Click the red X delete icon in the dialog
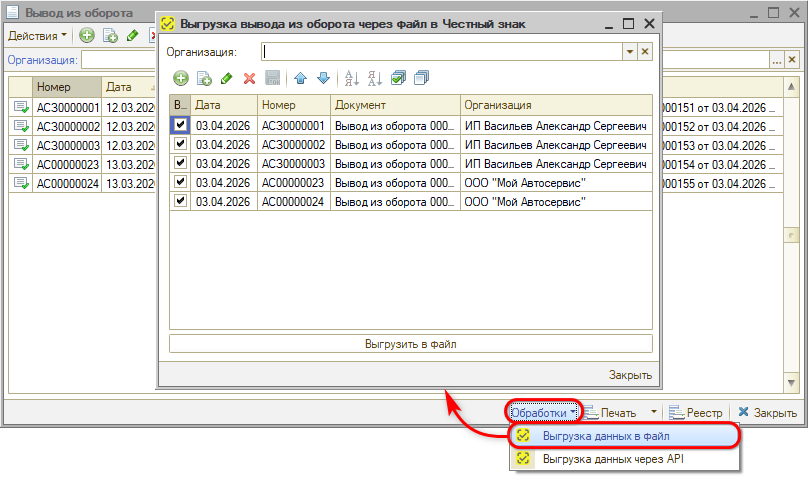 tap(250, 78)
